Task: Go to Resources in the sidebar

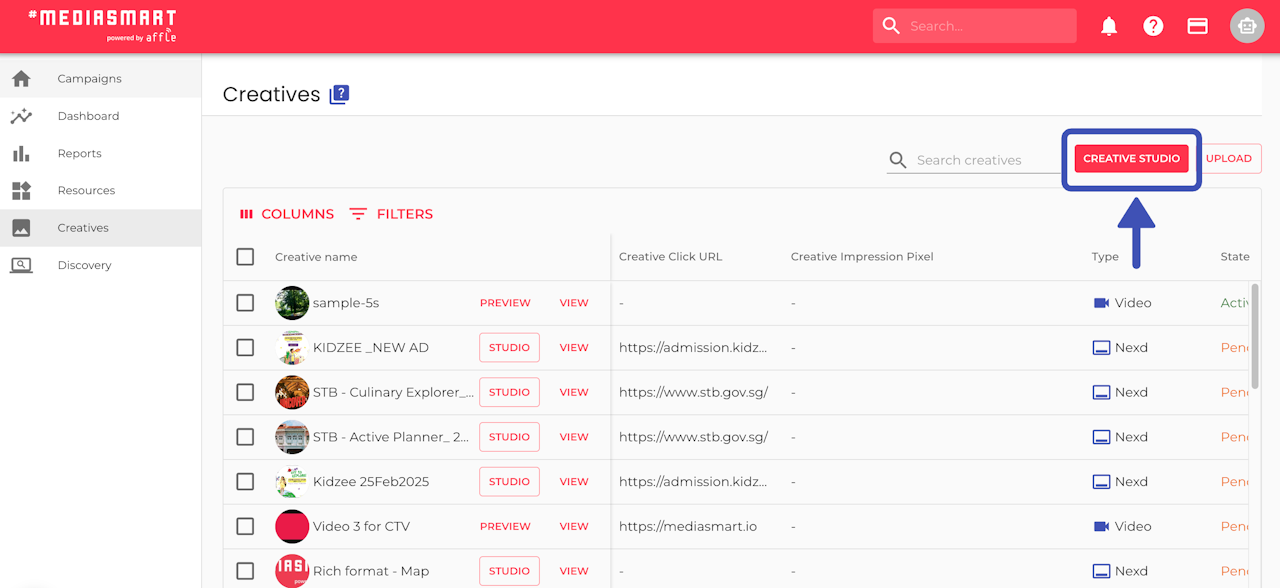Action: pos(100,190)
